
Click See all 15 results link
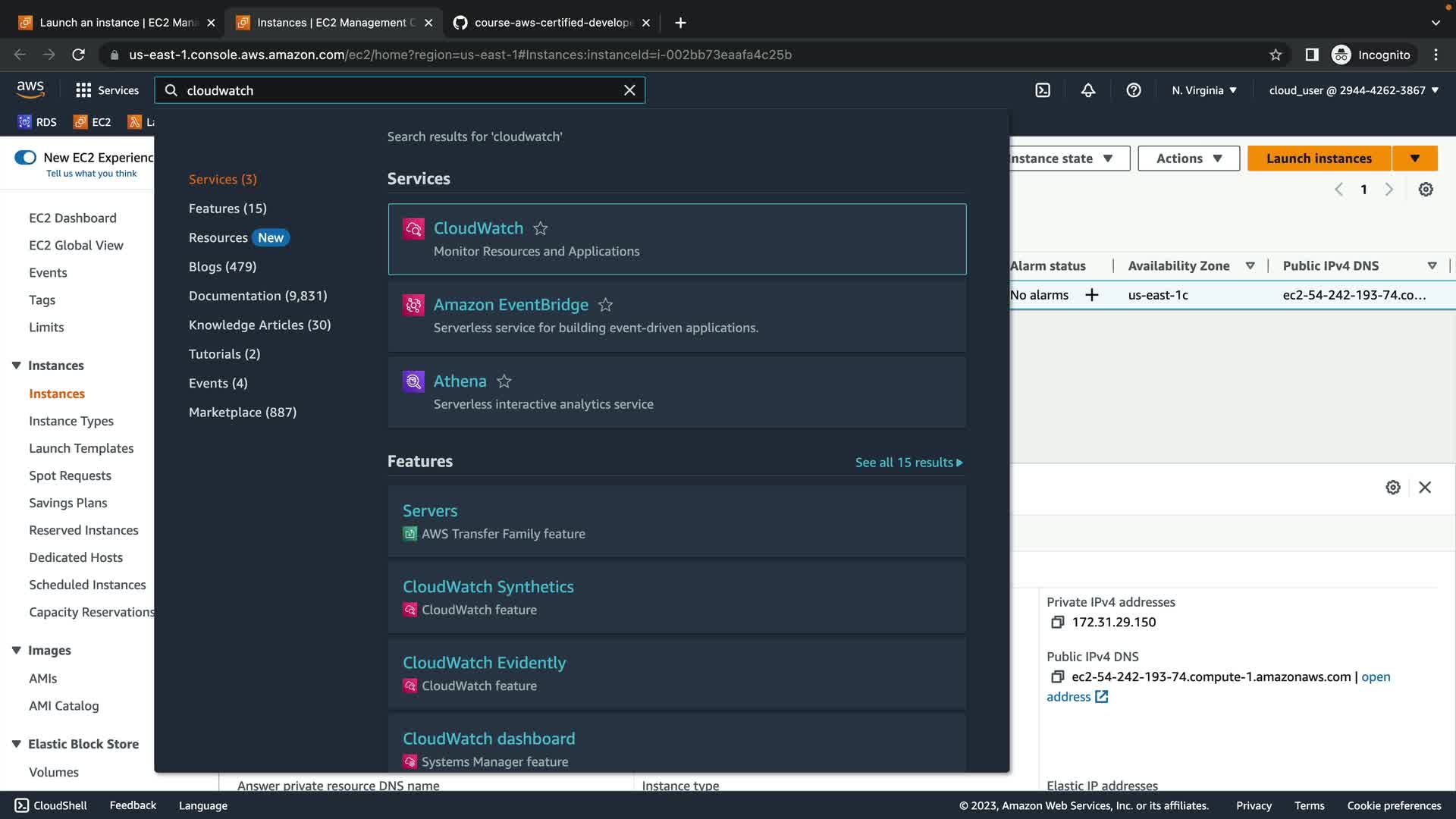point(908,463)
